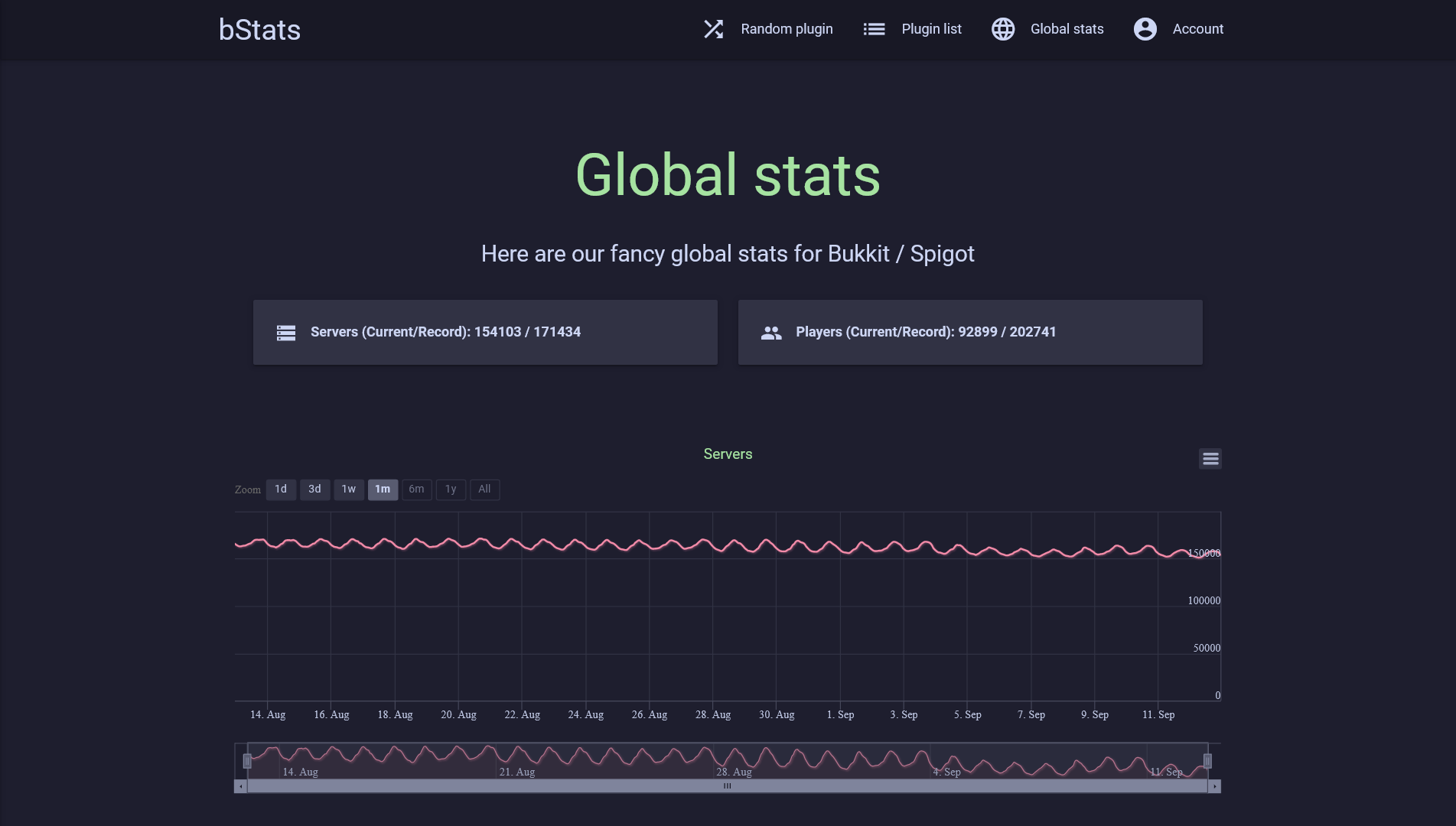Click the 21. Aug label in navigator
This screenshot has width=1456, height=826.
[x=517, y=772]
